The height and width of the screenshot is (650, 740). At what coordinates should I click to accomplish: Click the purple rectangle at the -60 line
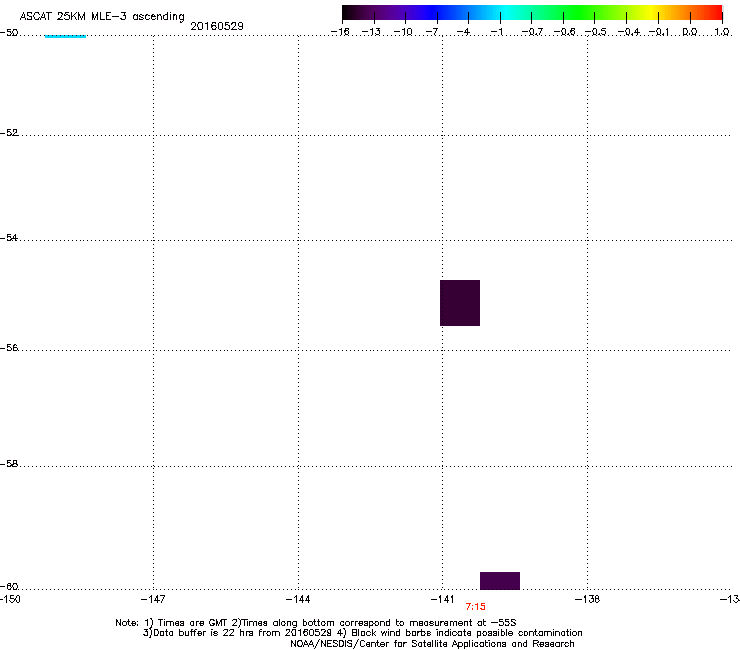tap(500, 581)
